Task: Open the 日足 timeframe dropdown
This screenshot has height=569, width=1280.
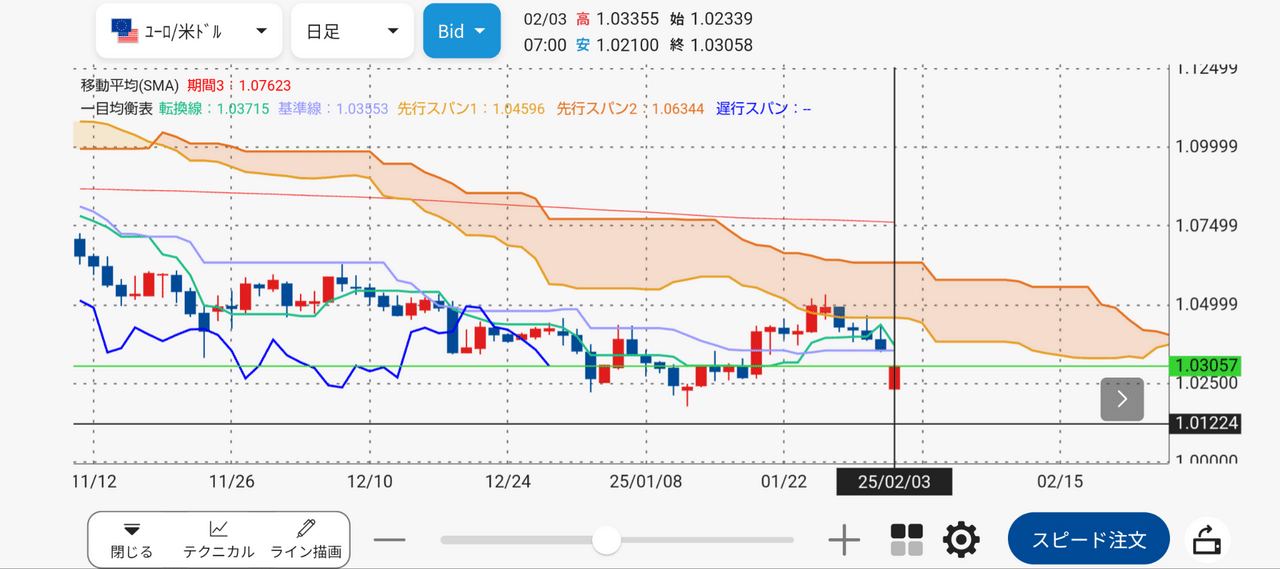Action: [x=352, y=31]
